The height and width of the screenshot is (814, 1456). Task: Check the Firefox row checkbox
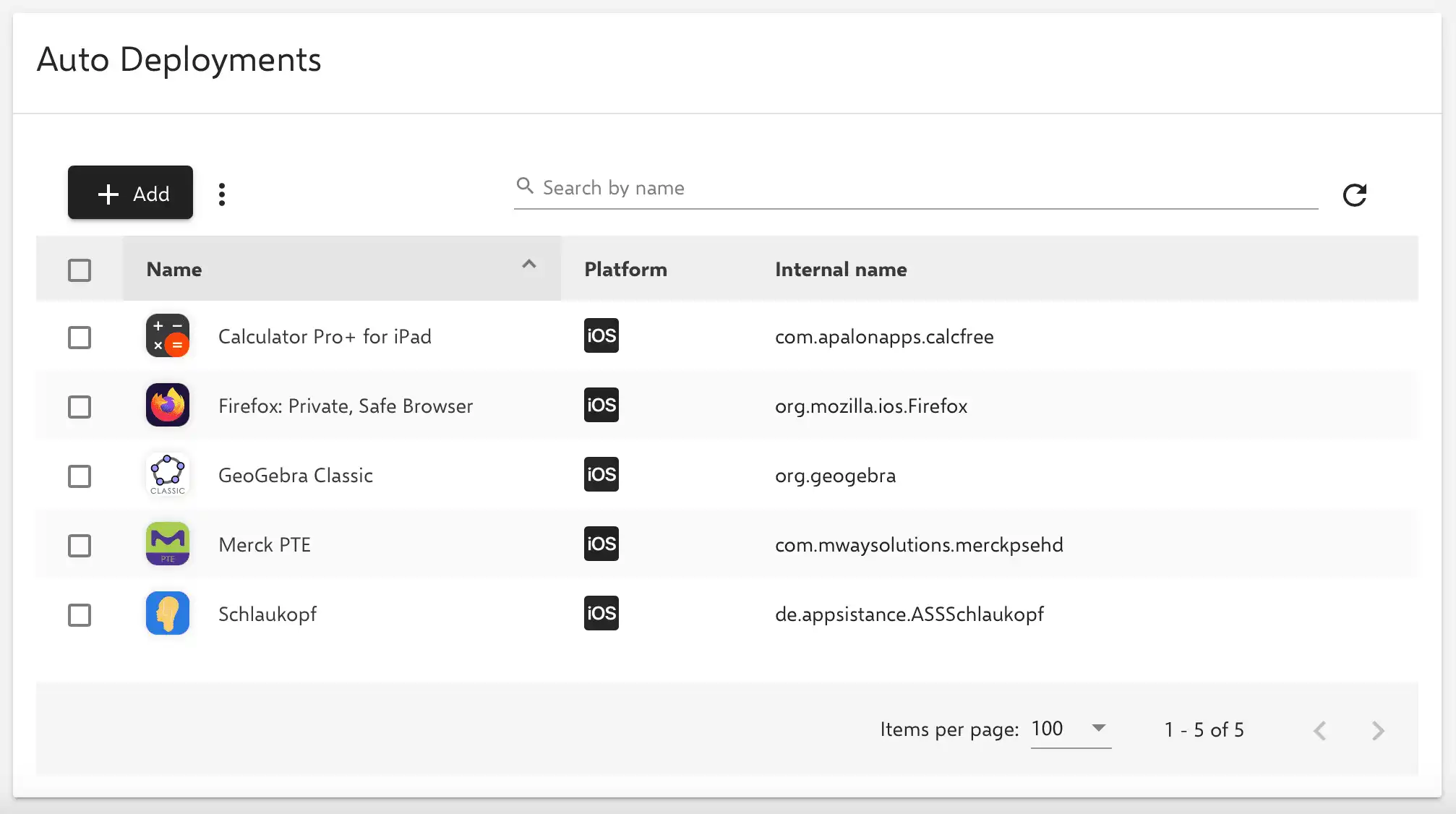click(x=80, y=406)
